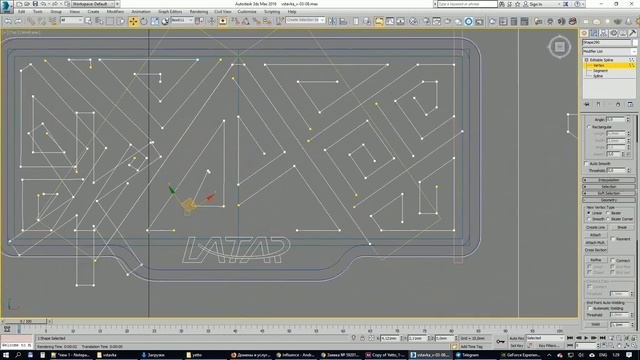Save the file from the quick access toolbar
This screenshot has width=640, height=360.
tap(36, 4)
